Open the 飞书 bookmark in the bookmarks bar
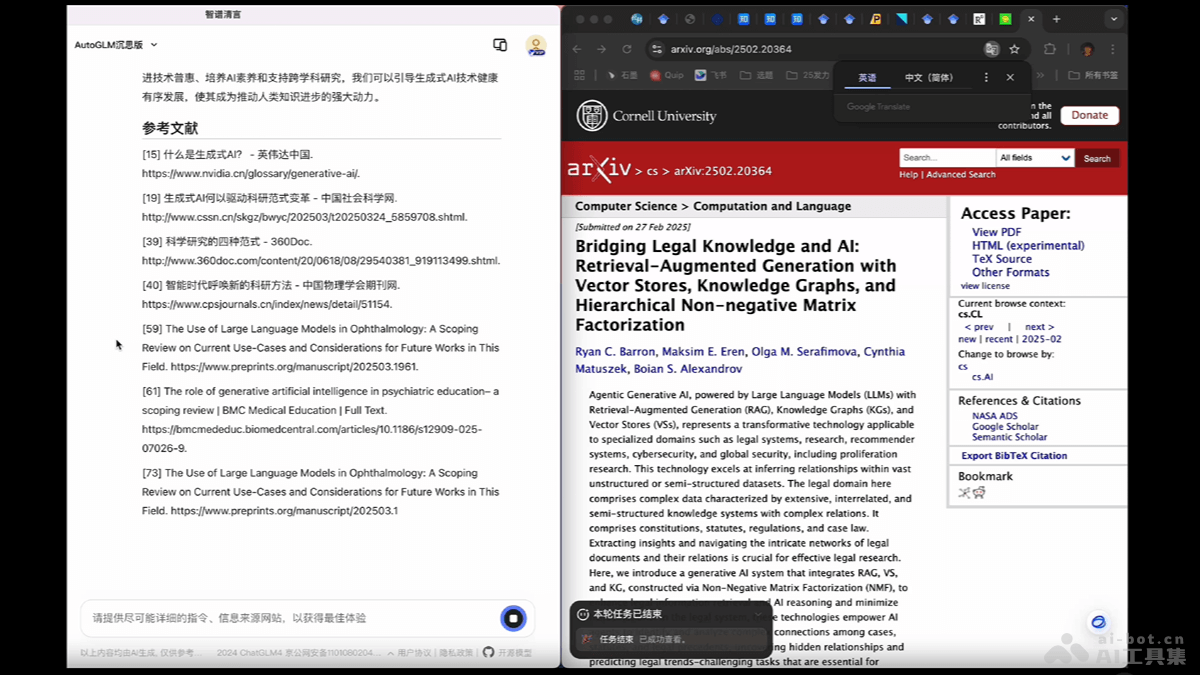The image size is (1200, 675). click(x=712, y=75)
